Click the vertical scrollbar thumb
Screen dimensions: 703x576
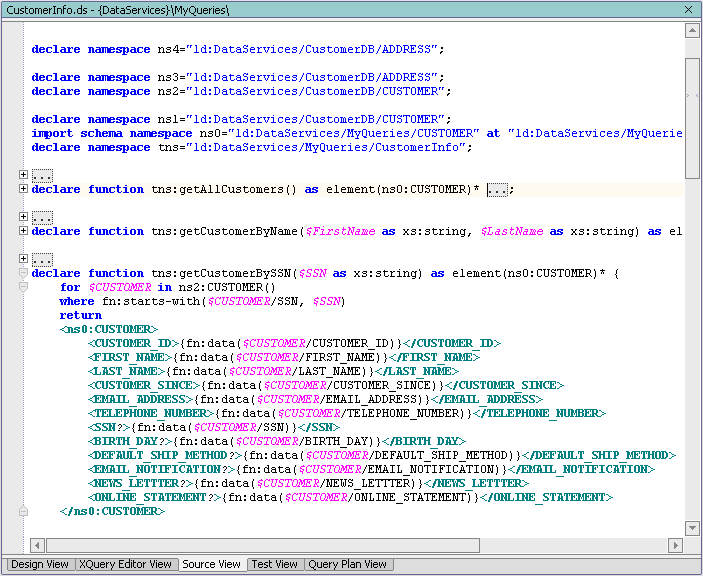tap(692, 118)
